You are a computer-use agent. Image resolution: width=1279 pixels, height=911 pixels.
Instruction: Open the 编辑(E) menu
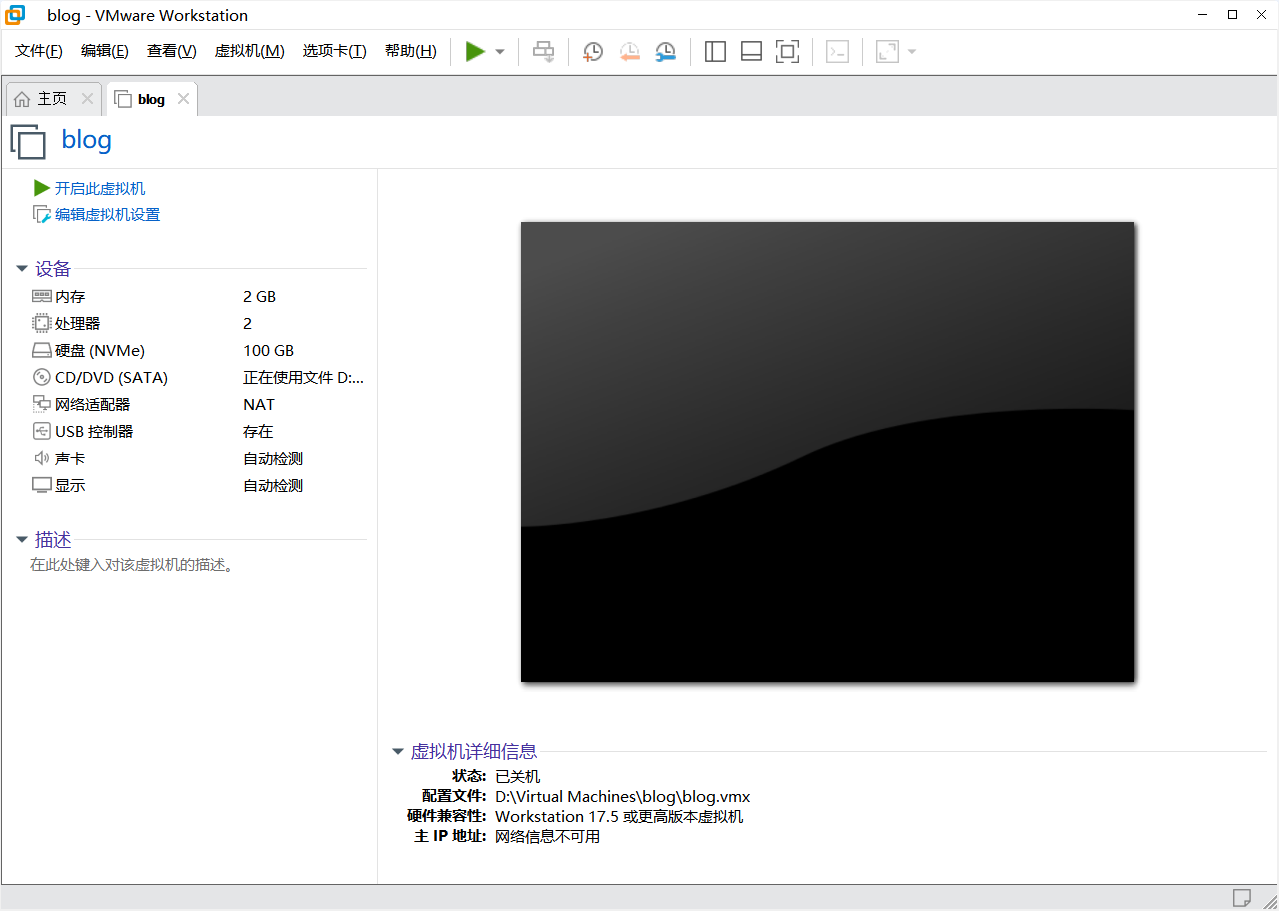point(105,51)
